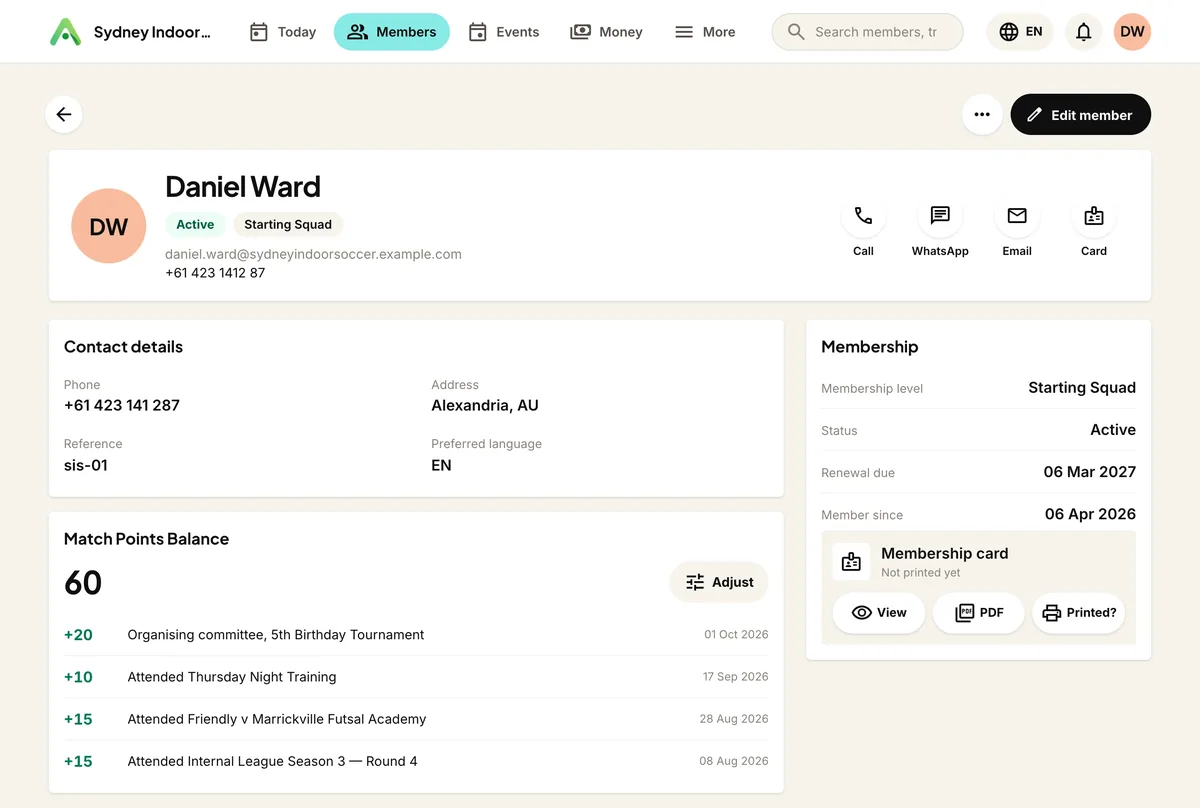Screen dimensions: 1200x808
Task: Open the EN language selector
Action: coord(1020,32)
